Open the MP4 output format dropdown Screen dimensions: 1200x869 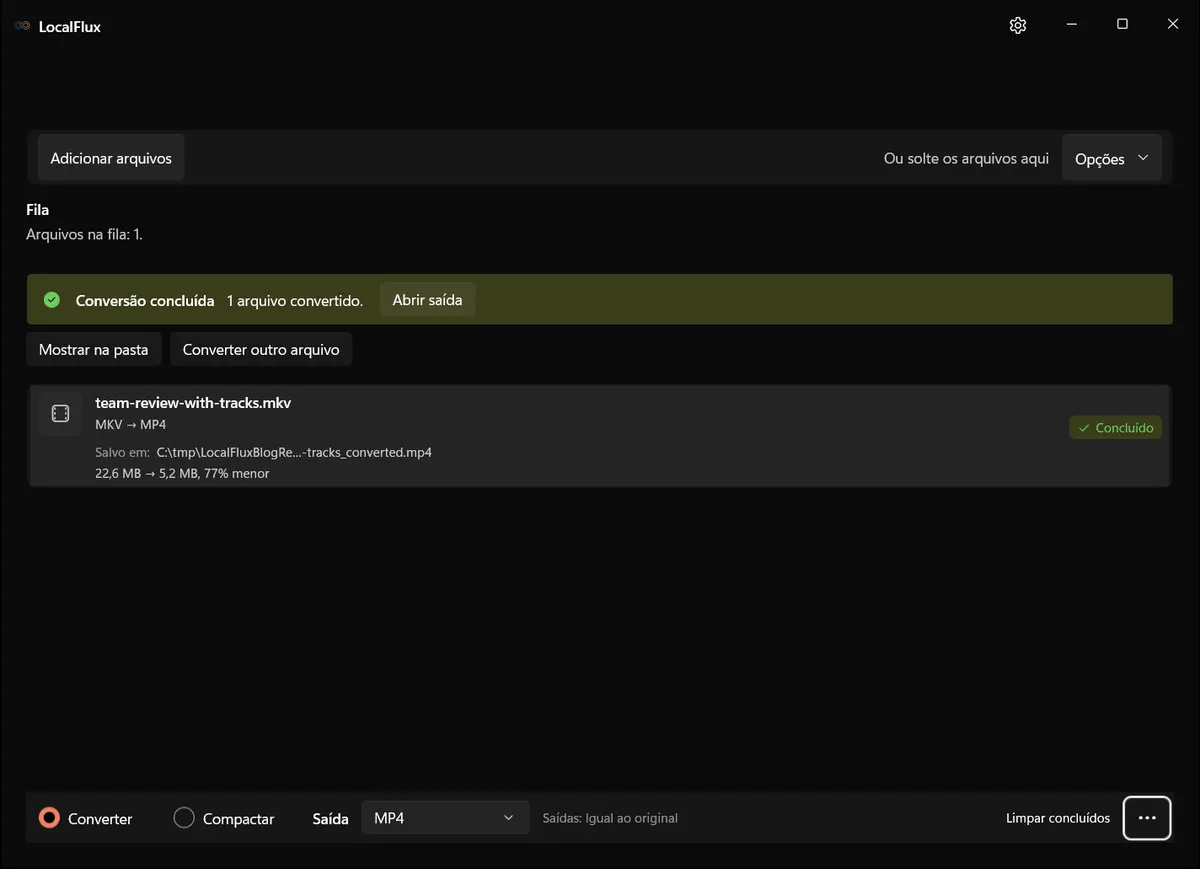445,818
